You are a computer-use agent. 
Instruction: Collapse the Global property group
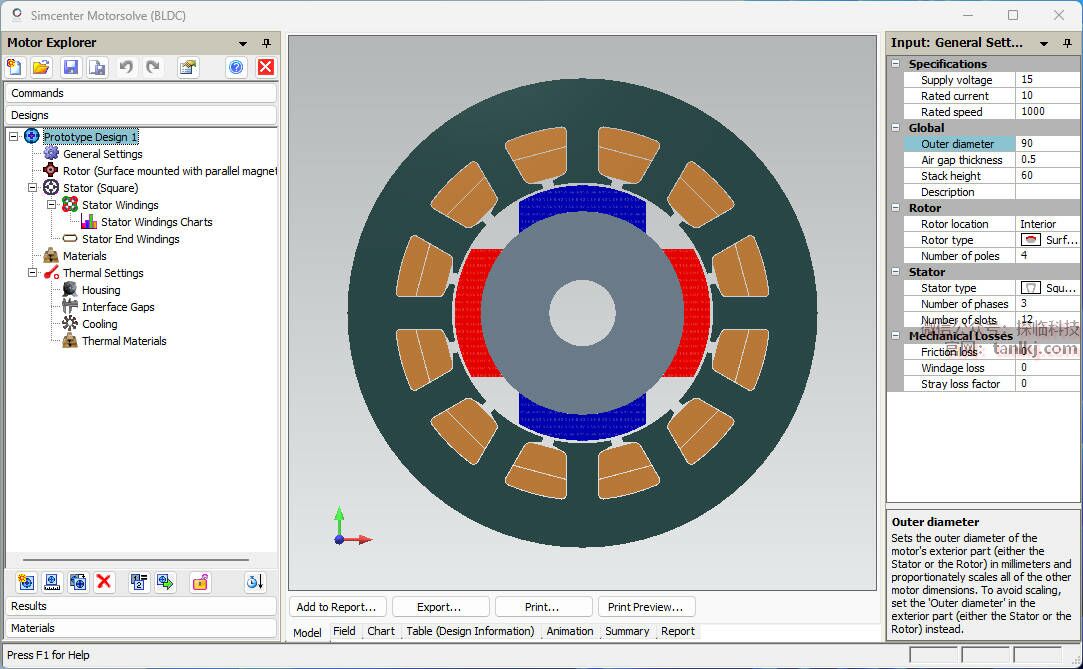(895, 128)
